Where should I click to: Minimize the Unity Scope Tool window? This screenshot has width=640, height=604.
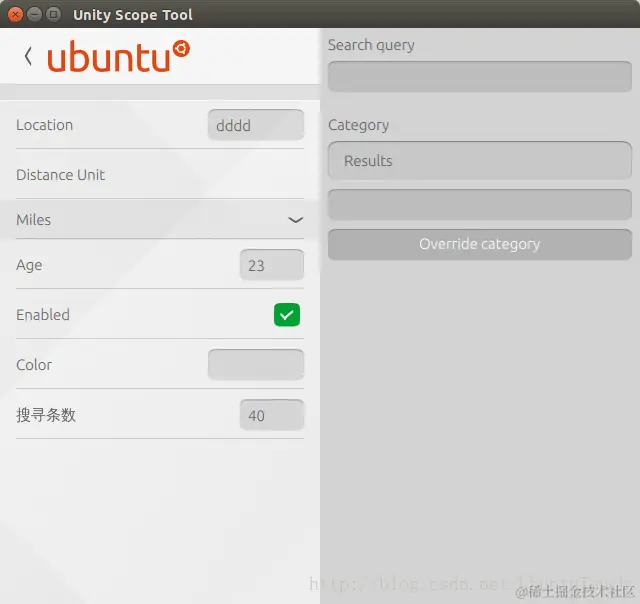pos(34,15)
